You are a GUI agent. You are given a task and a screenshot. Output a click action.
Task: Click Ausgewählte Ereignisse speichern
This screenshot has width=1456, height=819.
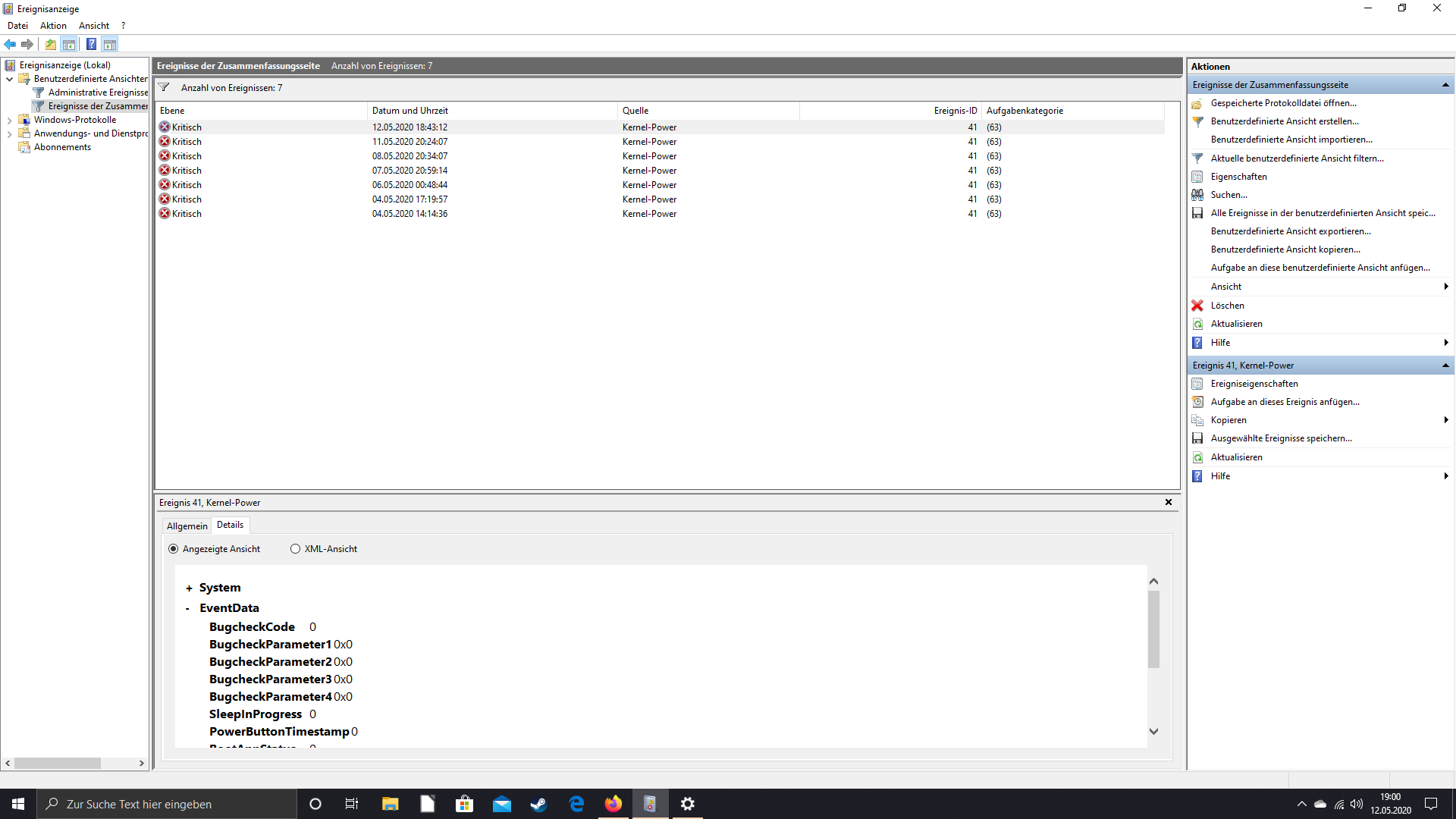click(1281, 438)
